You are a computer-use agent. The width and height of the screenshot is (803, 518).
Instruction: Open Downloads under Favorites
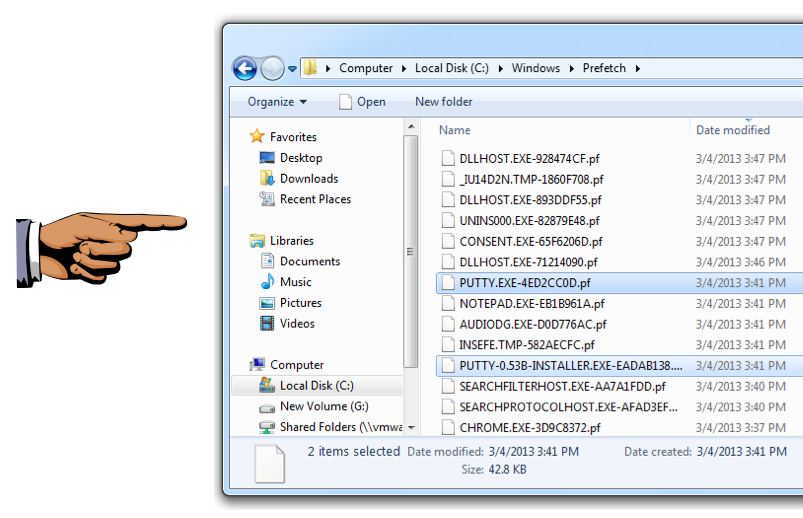[x=309, y=179]
